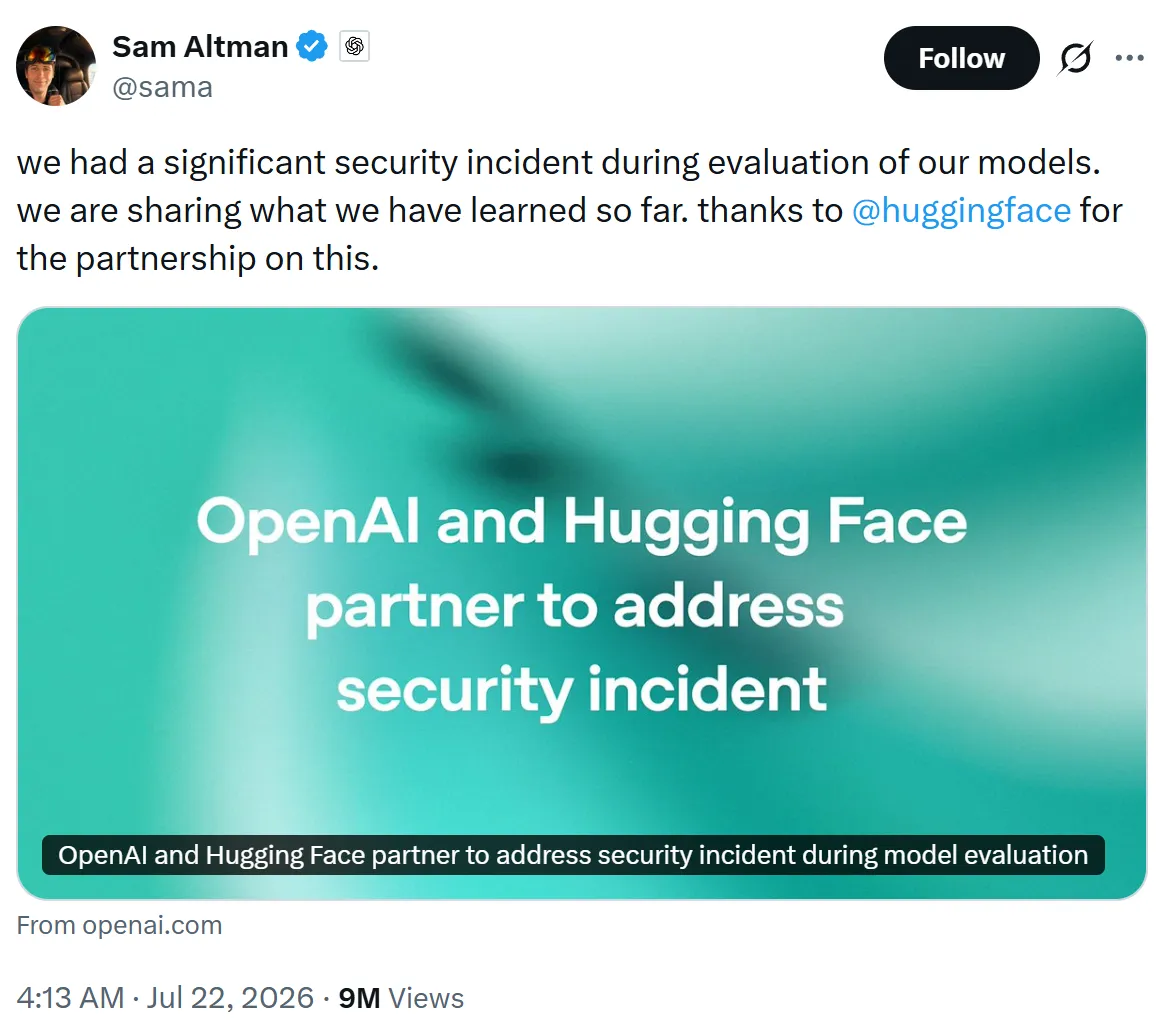
Task: Click the dark caption bar on the card
Action: coord(573,855)
